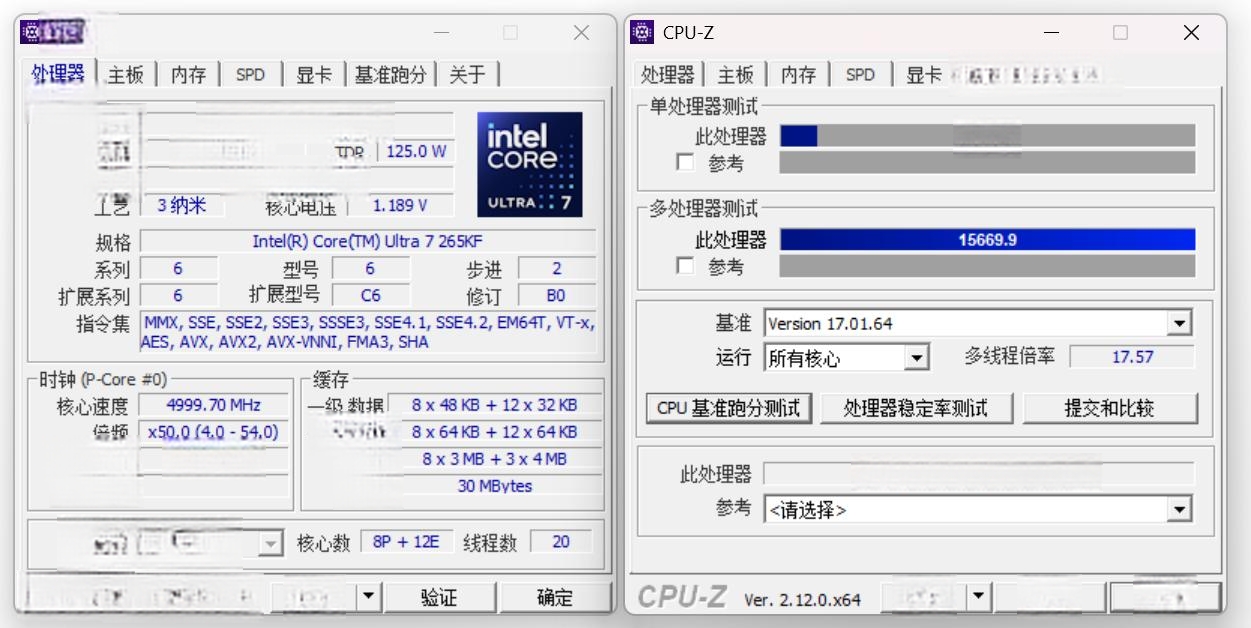Click the single-processor 此处理器 score bar
The width and height of the screenshot is (1251, 628).
point(987,136)
